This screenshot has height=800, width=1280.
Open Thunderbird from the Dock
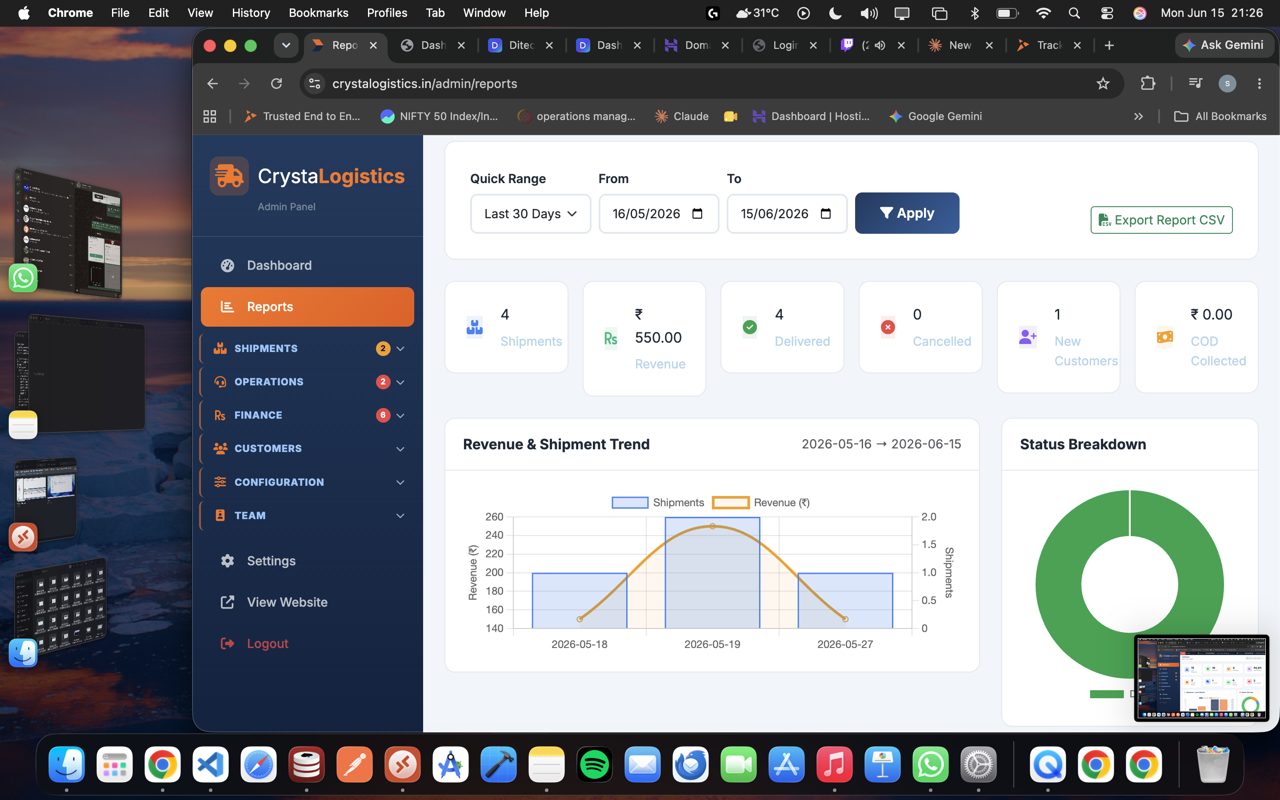[691, 765]
